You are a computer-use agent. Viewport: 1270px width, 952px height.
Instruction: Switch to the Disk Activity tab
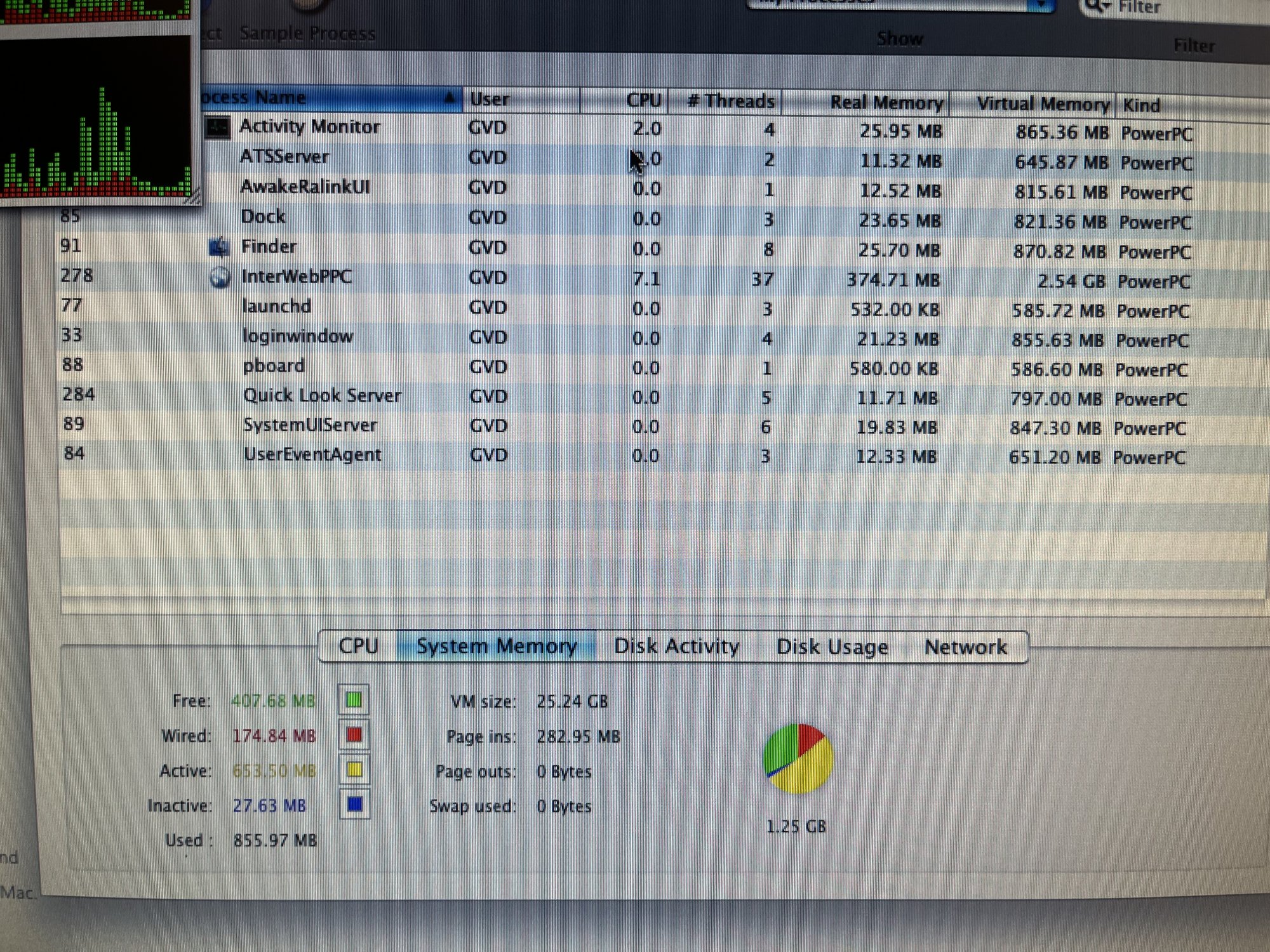[676, 646]
